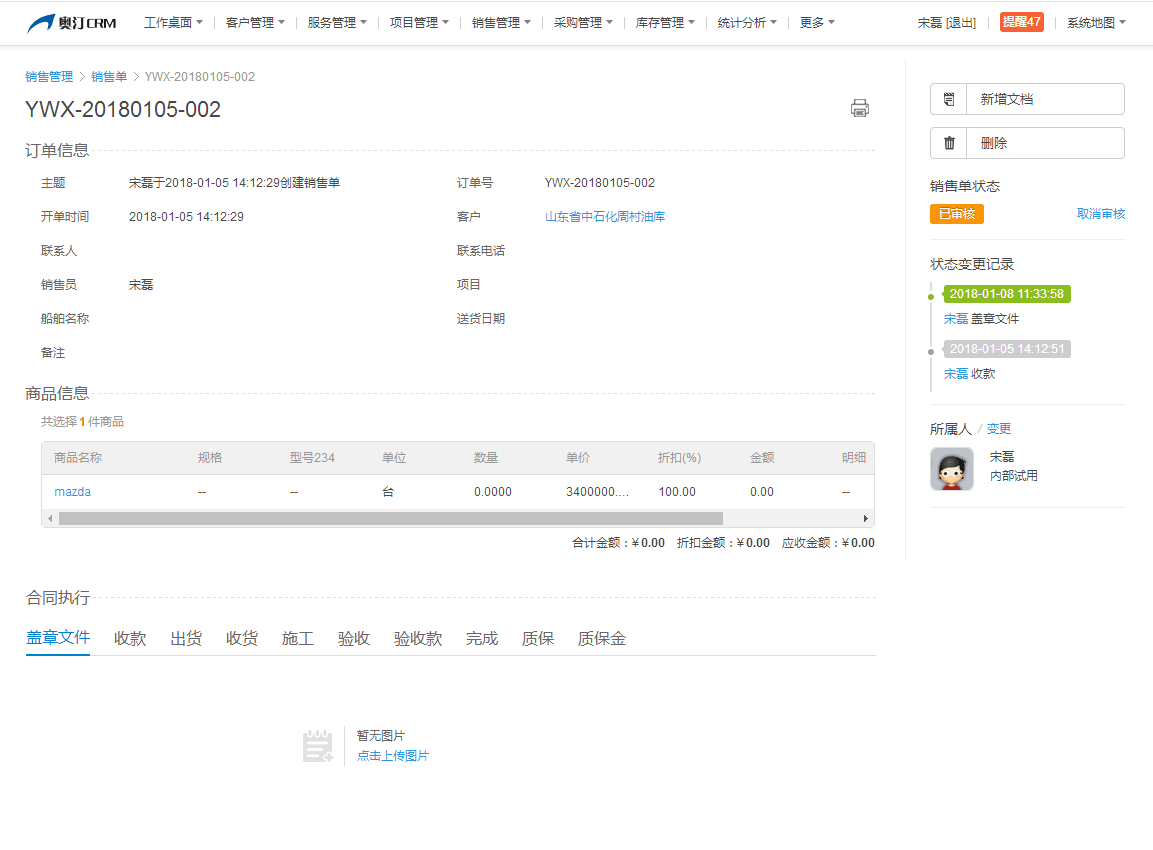Open the 工作桌面 dropdown menu
1153x850 pixels.
click(173, 22)
